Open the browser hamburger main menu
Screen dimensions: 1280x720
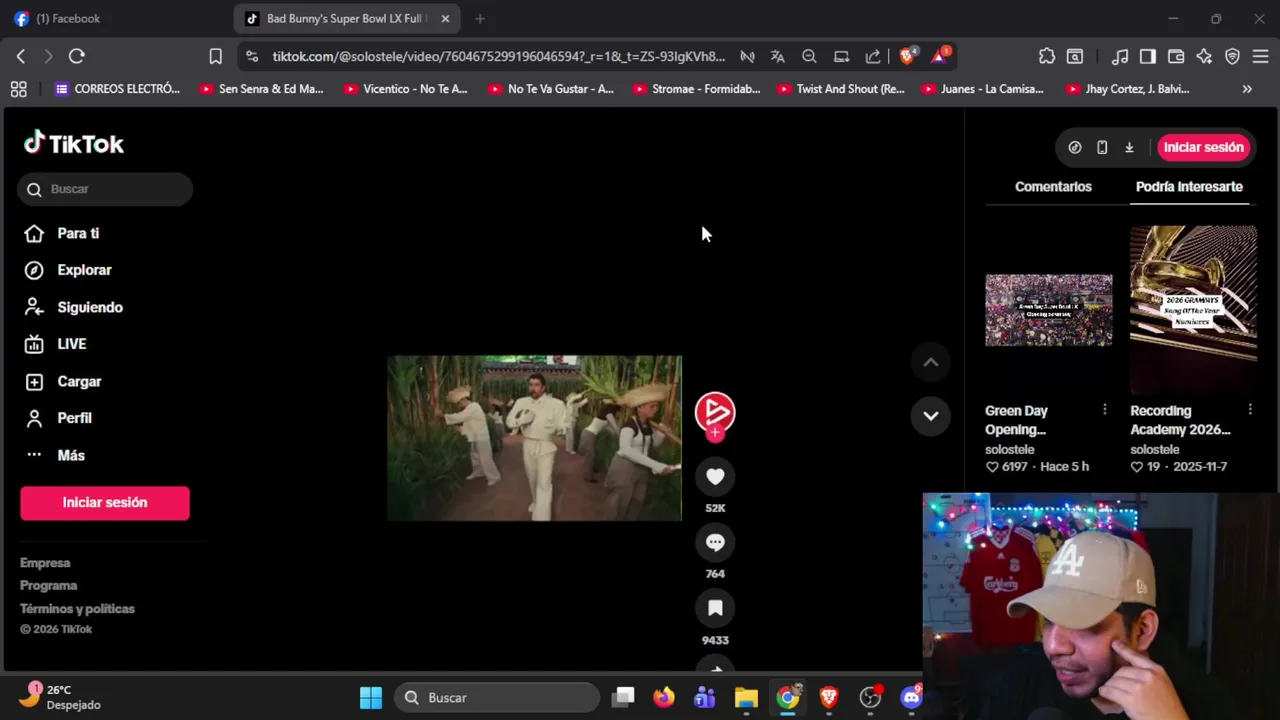point(1260,57)
